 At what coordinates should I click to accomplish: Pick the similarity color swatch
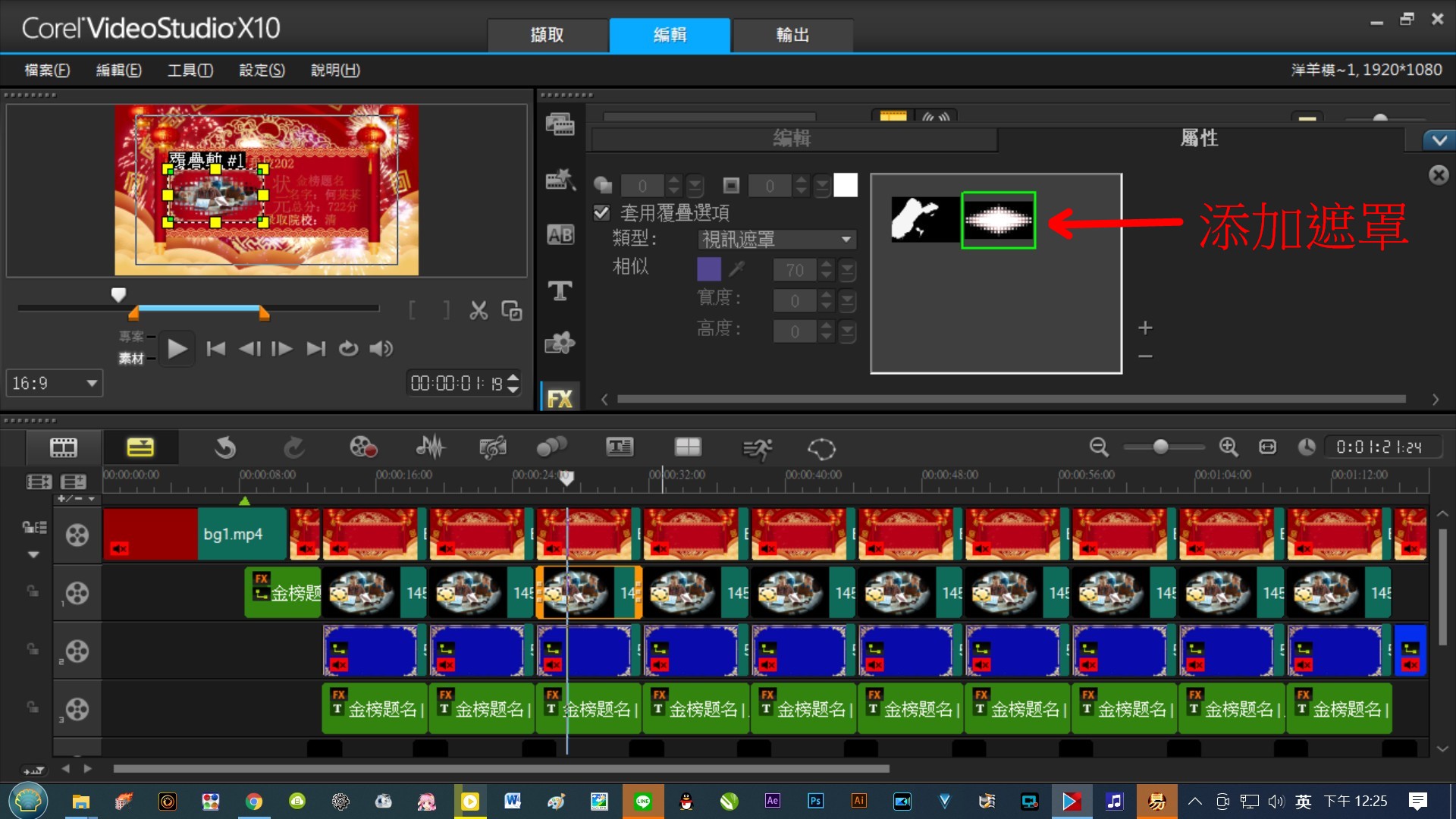[x=708, y=269]
